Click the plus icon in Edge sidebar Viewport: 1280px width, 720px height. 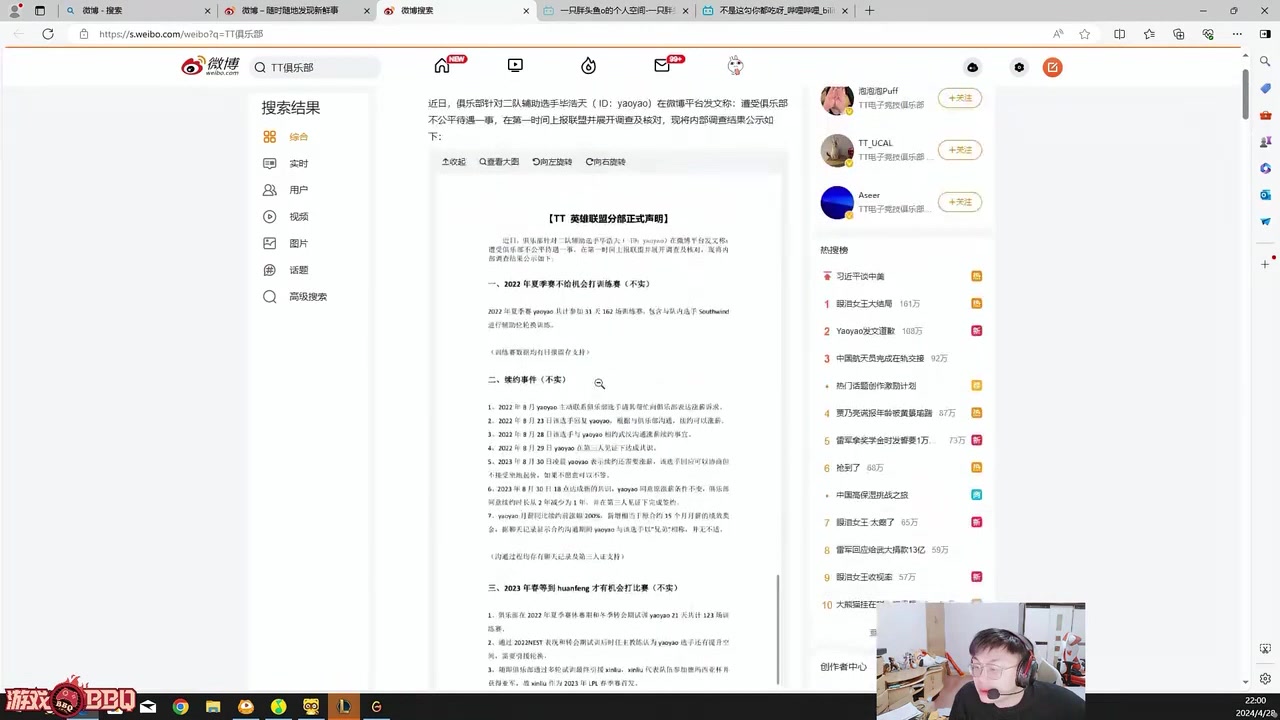(x=1265, y=264)
